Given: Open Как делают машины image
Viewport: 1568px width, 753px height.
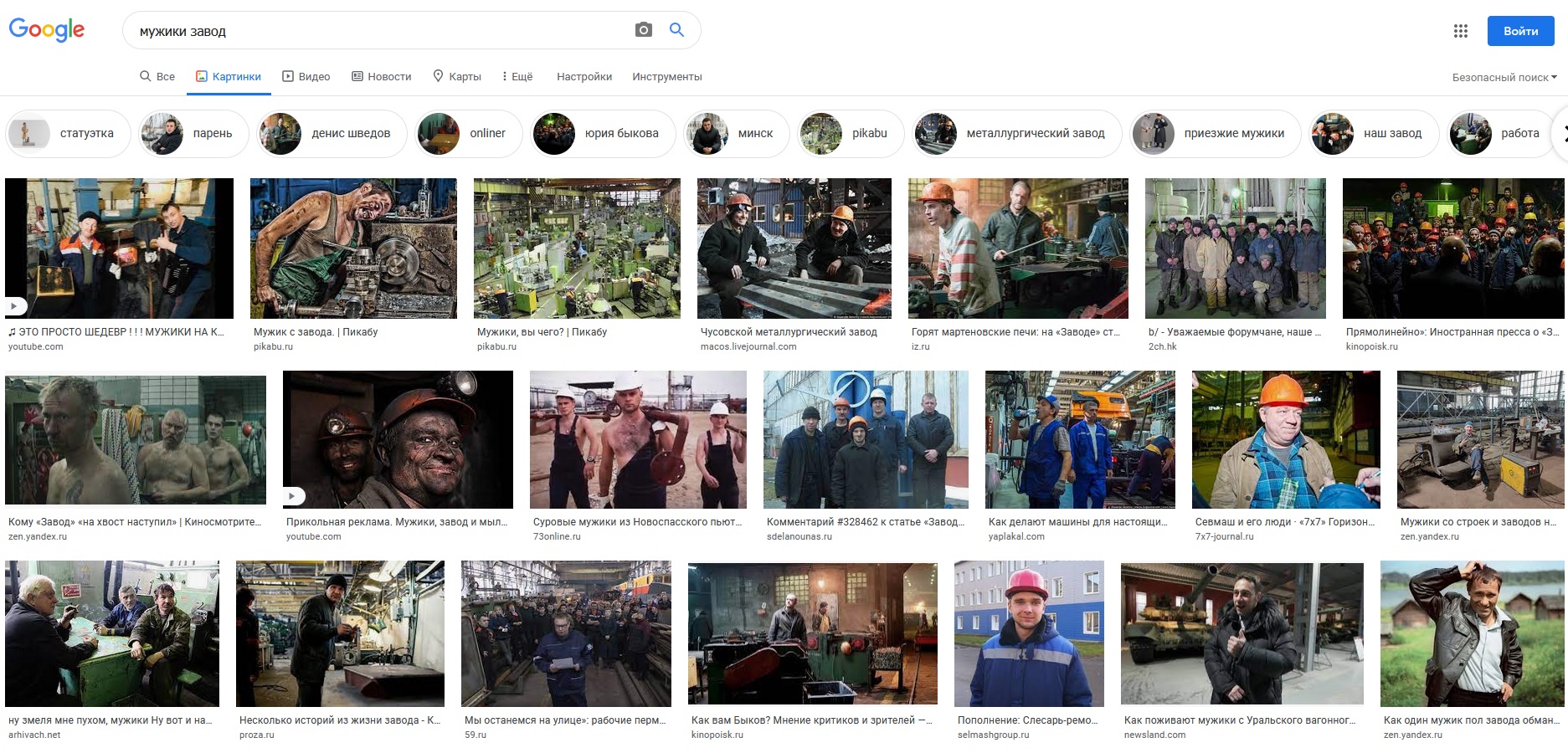Looking at the screenshot, I should [1080, 439].
